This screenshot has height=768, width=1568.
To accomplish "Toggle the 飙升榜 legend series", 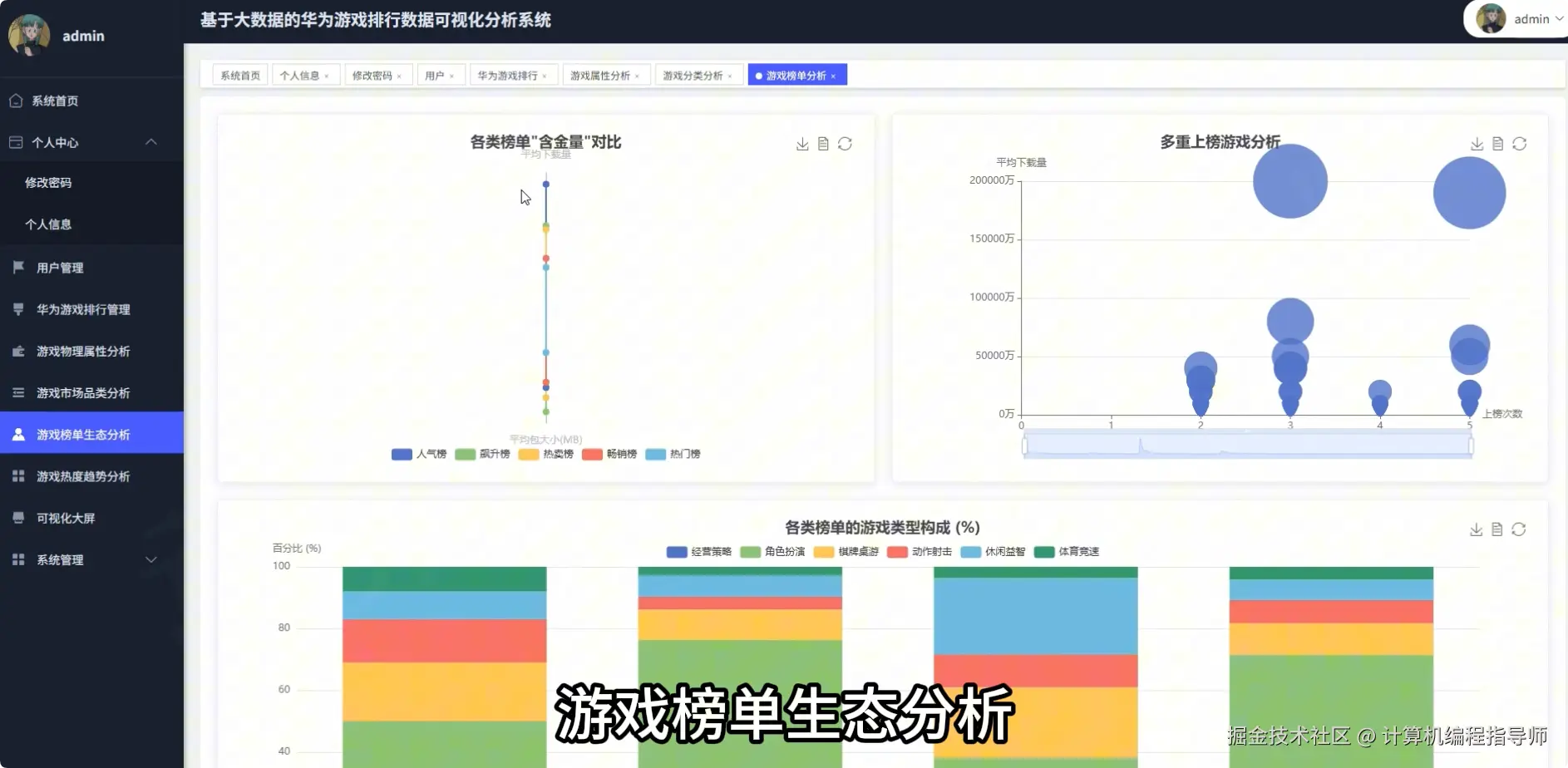I will point(482,454).
